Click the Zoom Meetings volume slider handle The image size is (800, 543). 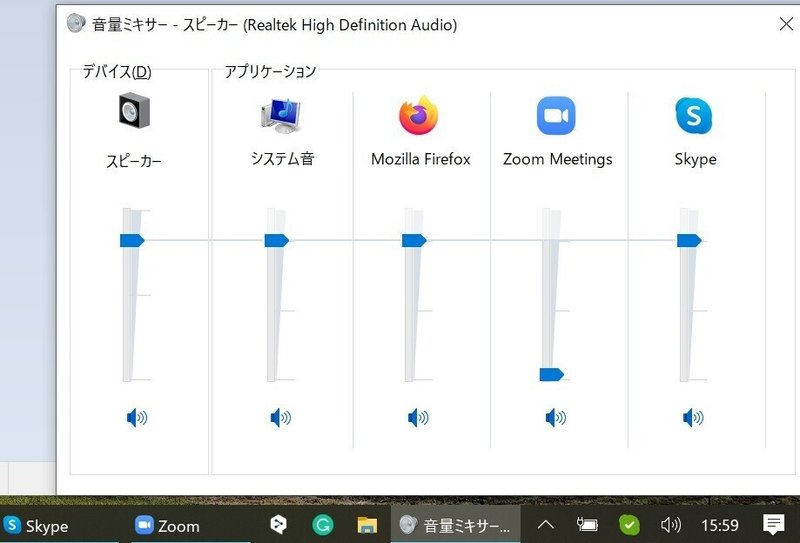pos(552,375)
